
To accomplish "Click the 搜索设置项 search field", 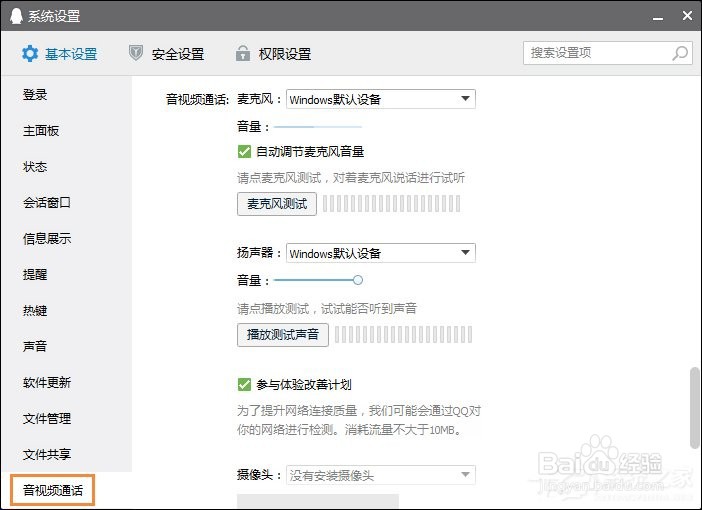I will point(608,53).
